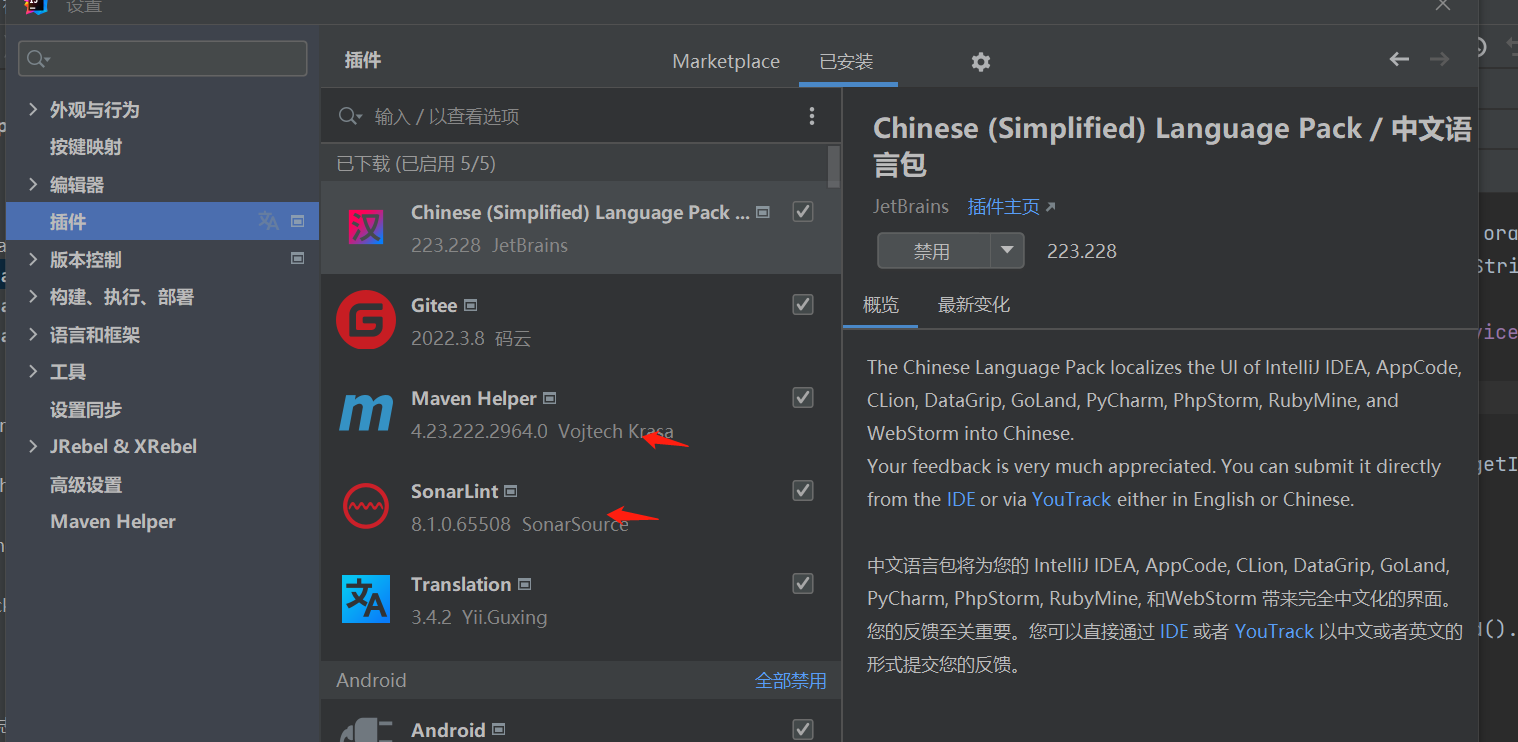Click the 禁用 button

pos(933,251)
